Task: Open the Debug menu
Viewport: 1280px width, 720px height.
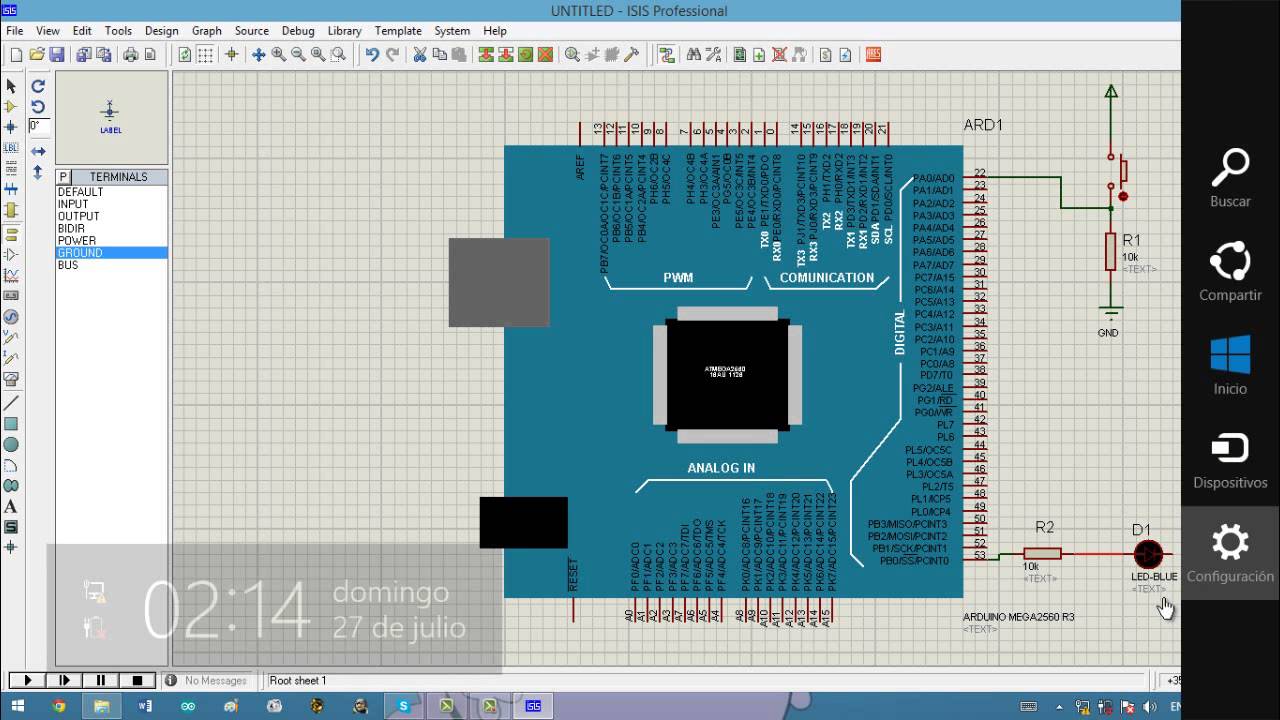Action: (298, 31)
